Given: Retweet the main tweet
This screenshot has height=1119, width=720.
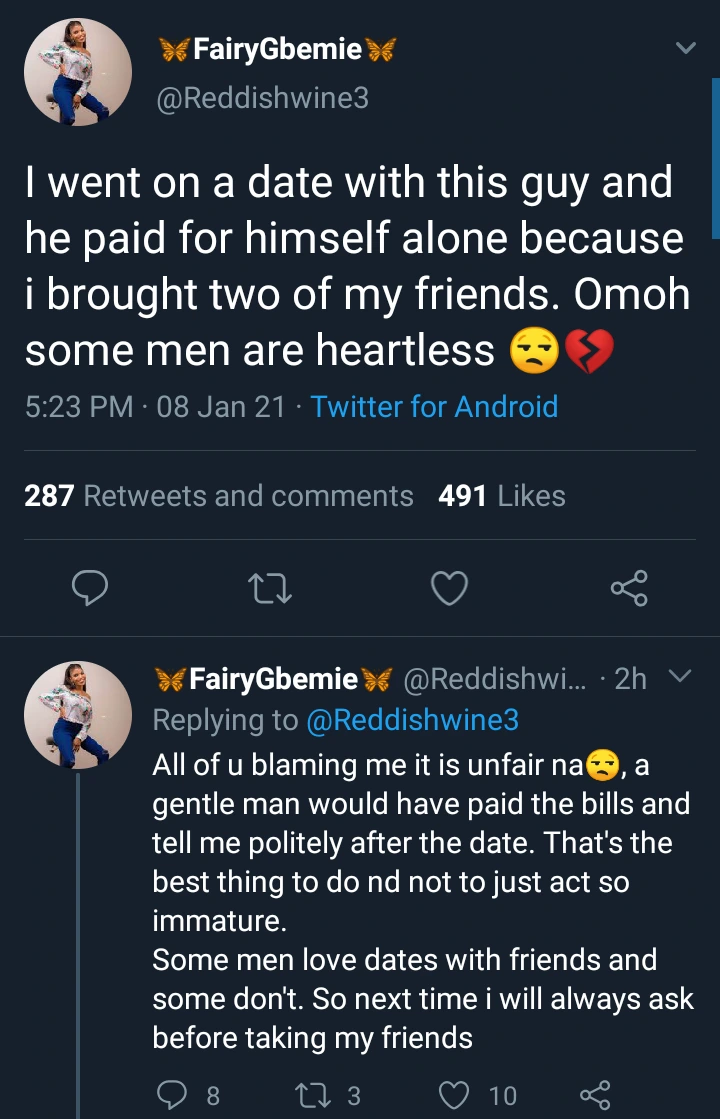Looking at the screenshot, I should (x=270, y=589).
